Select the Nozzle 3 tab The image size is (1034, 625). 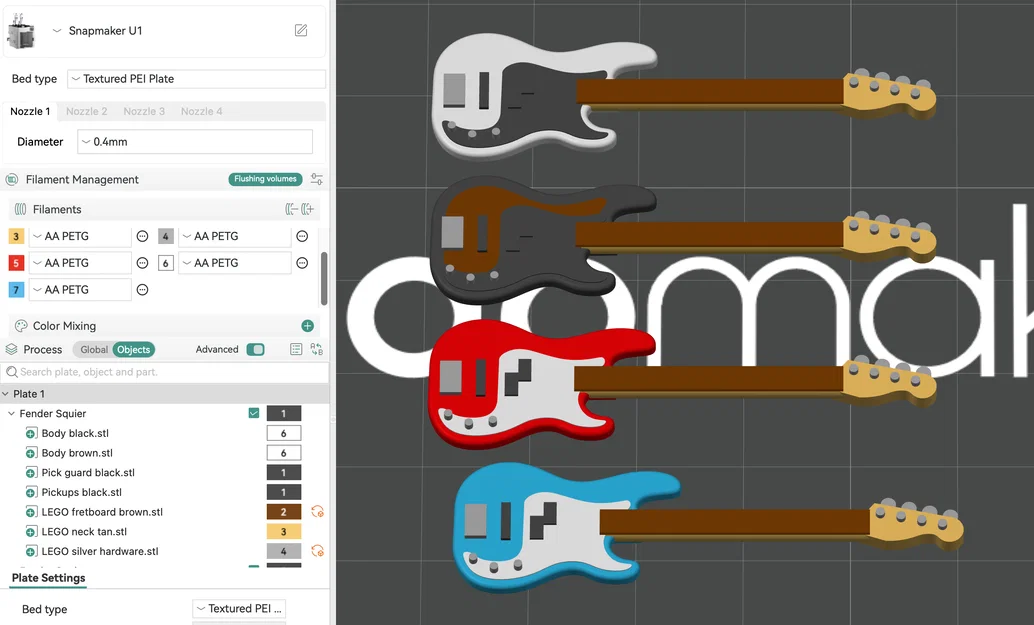tap(144, 111)
